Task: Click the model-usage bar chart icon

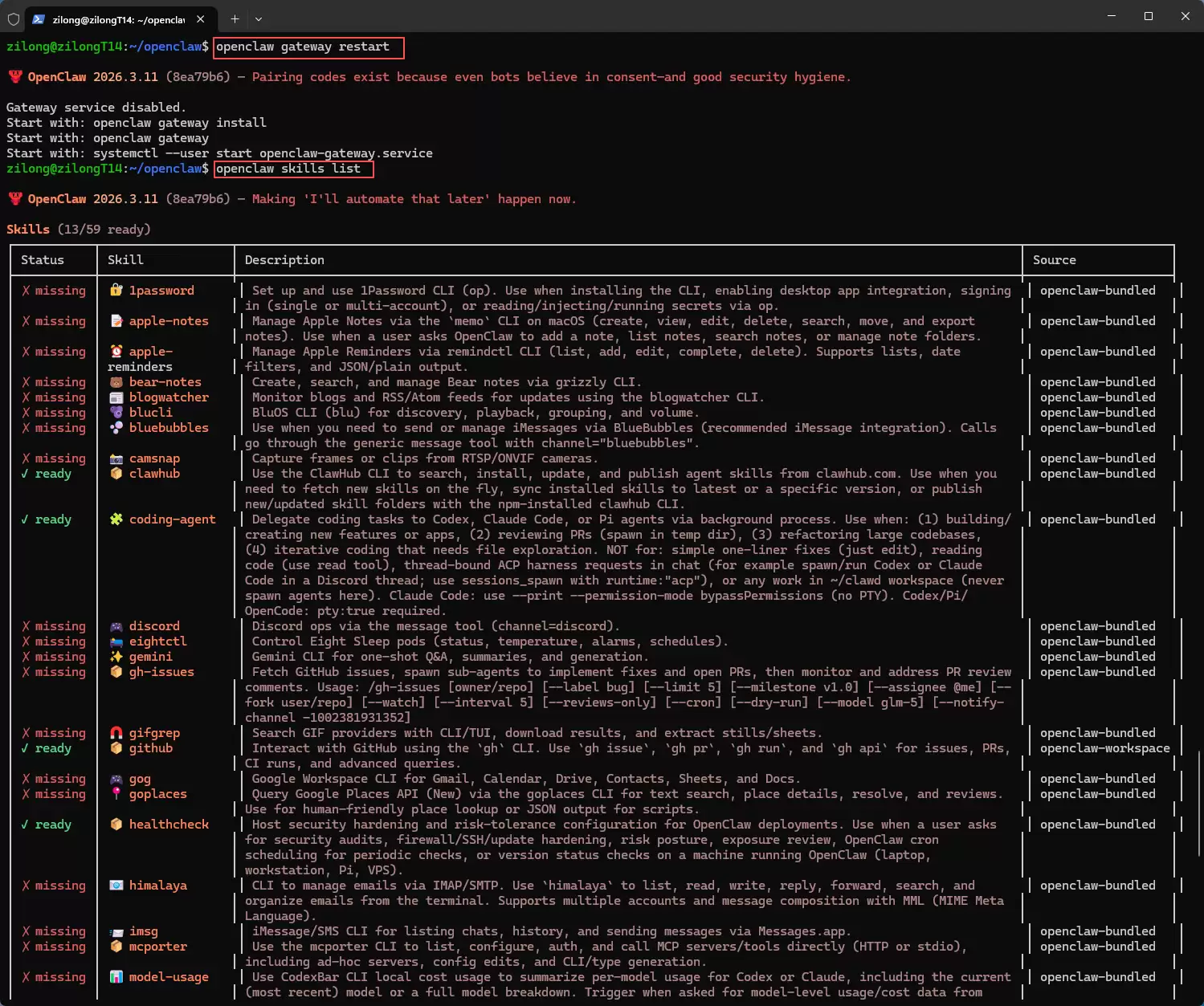Action: 116,977
